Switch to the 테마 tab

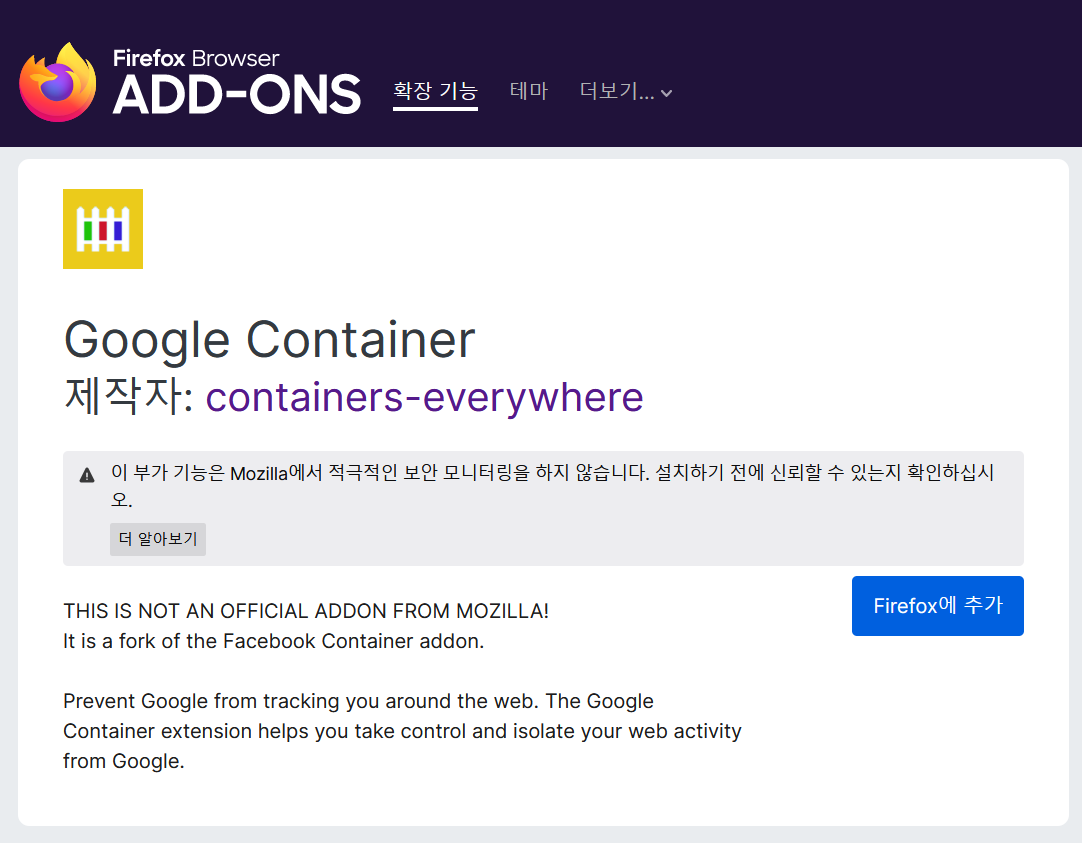tap(529, 91)
